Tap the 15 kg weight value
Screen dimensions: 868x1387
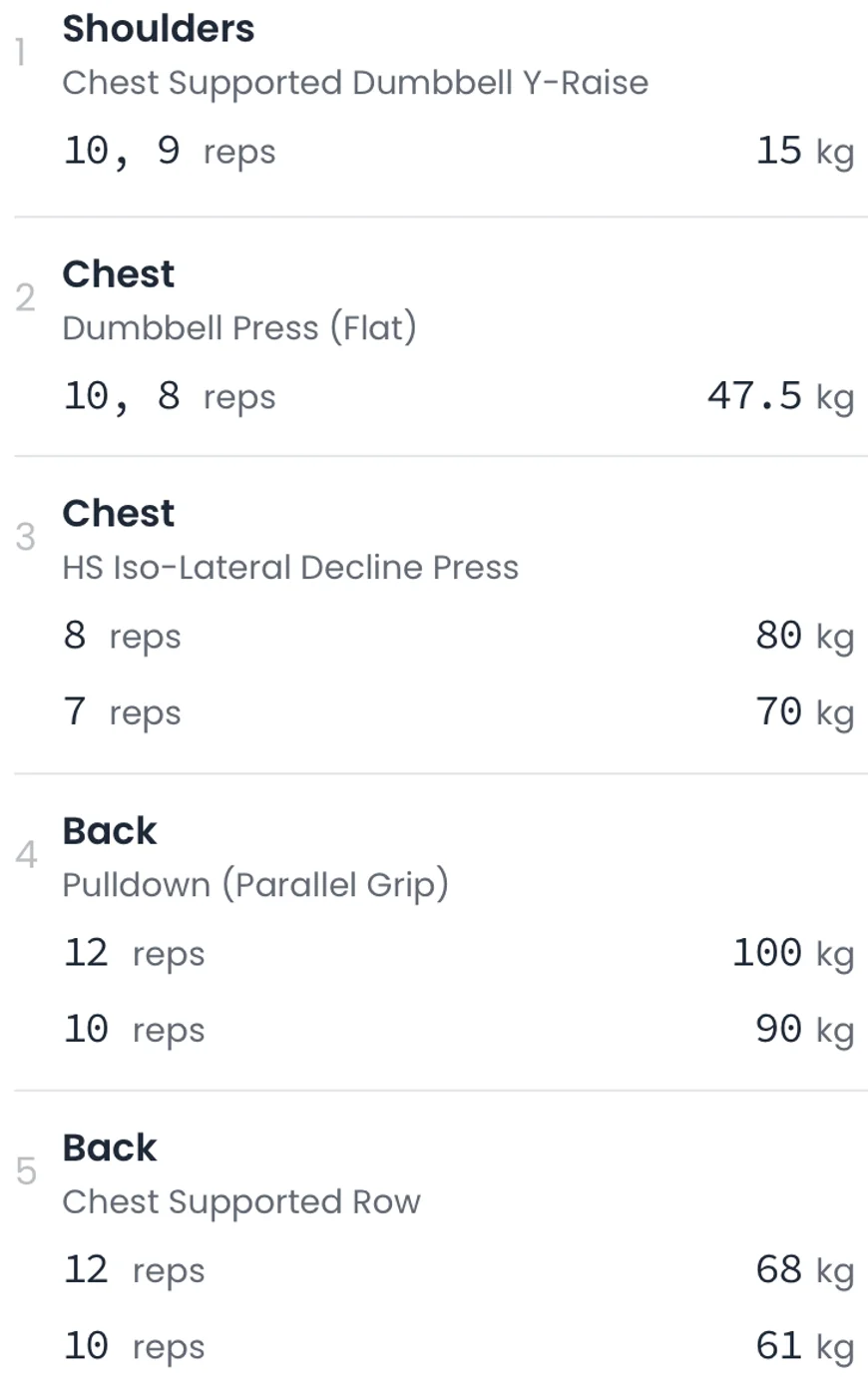click(804, 152)
